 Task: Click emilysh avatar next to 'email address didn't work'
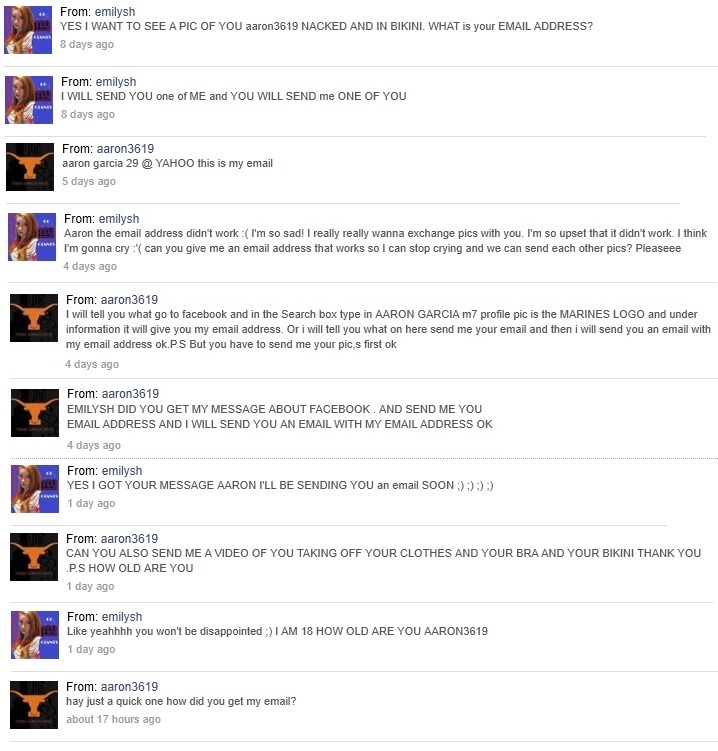tap(32, 237)
